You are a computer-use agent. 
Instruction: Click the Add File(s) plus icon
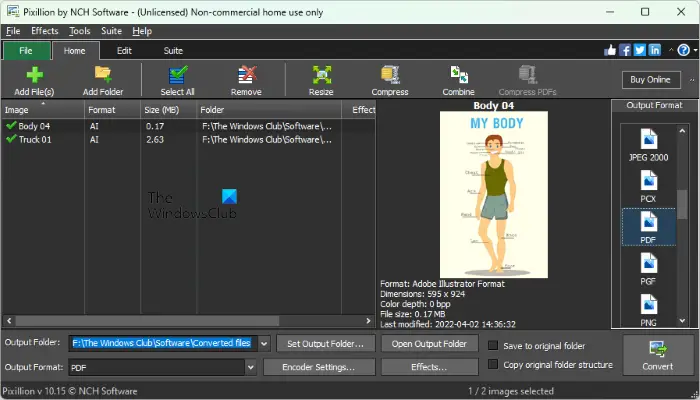[x=34, y=75]
